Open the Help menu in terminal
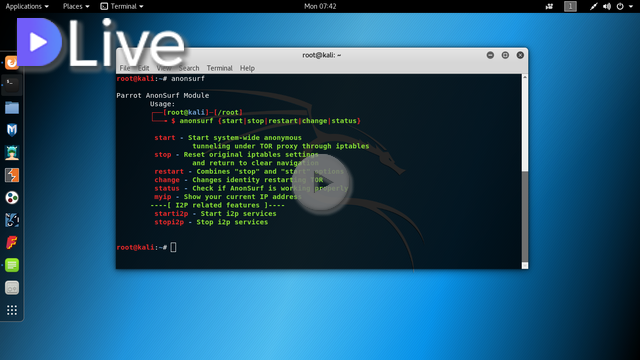This screenshot has height=360, width=640. pyautogui.click(x=247, y=68)
